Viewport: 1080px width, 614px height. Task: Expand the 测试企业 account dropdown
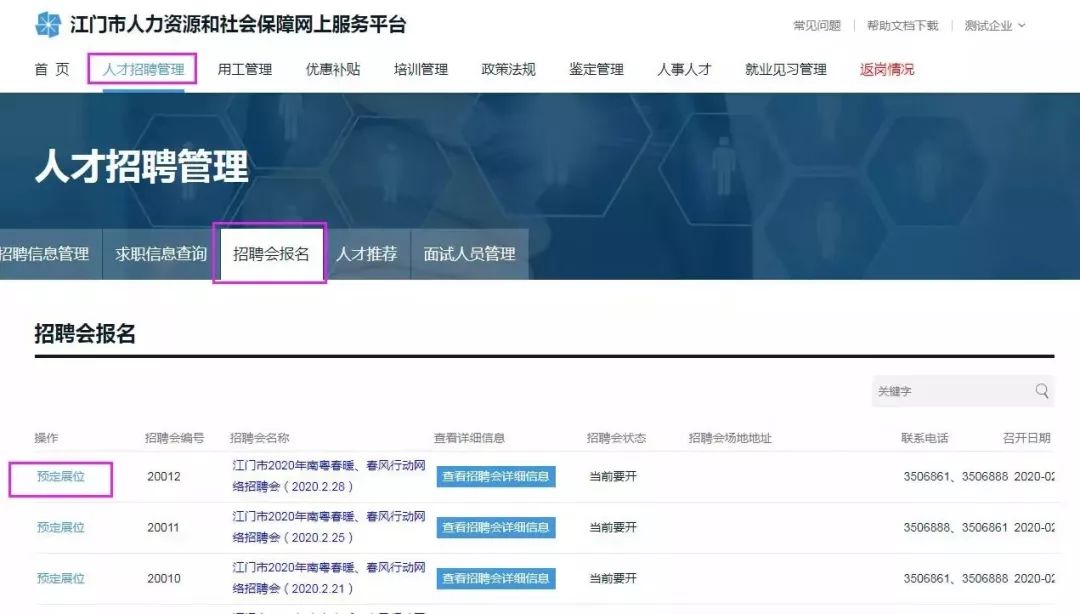(x=995, y=26)
